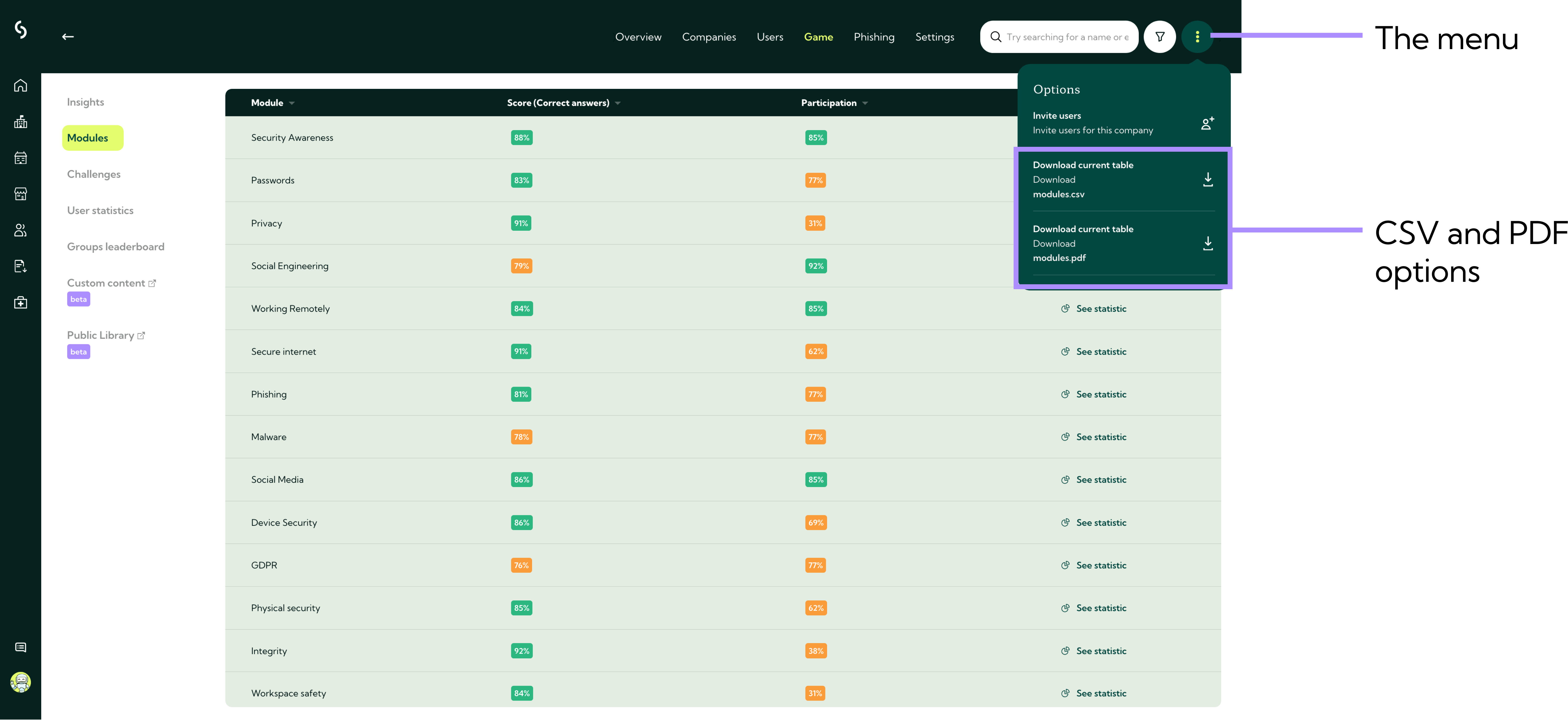Open the Overview tab
This screenshot has width=1568, height=720.
638,37
